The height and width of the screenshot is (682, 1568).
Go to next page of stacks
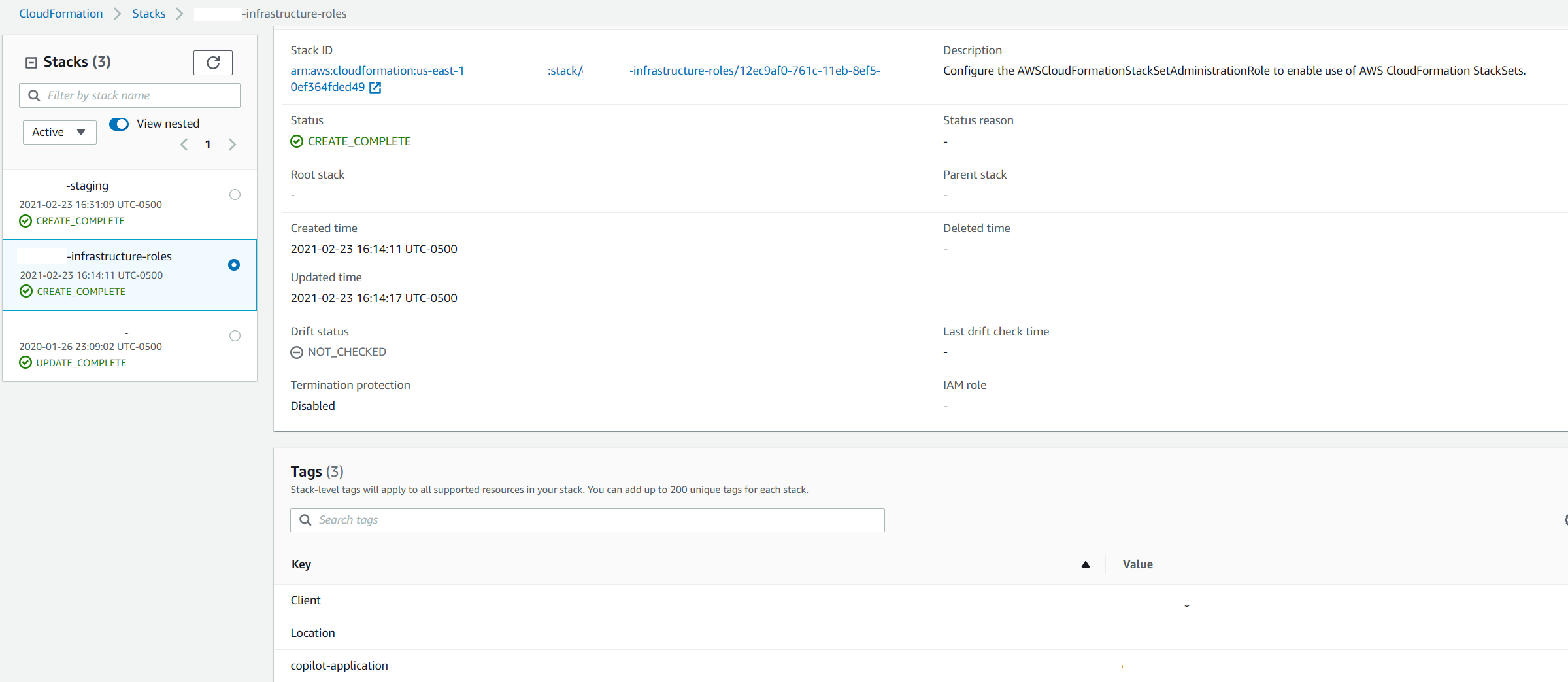232,145
